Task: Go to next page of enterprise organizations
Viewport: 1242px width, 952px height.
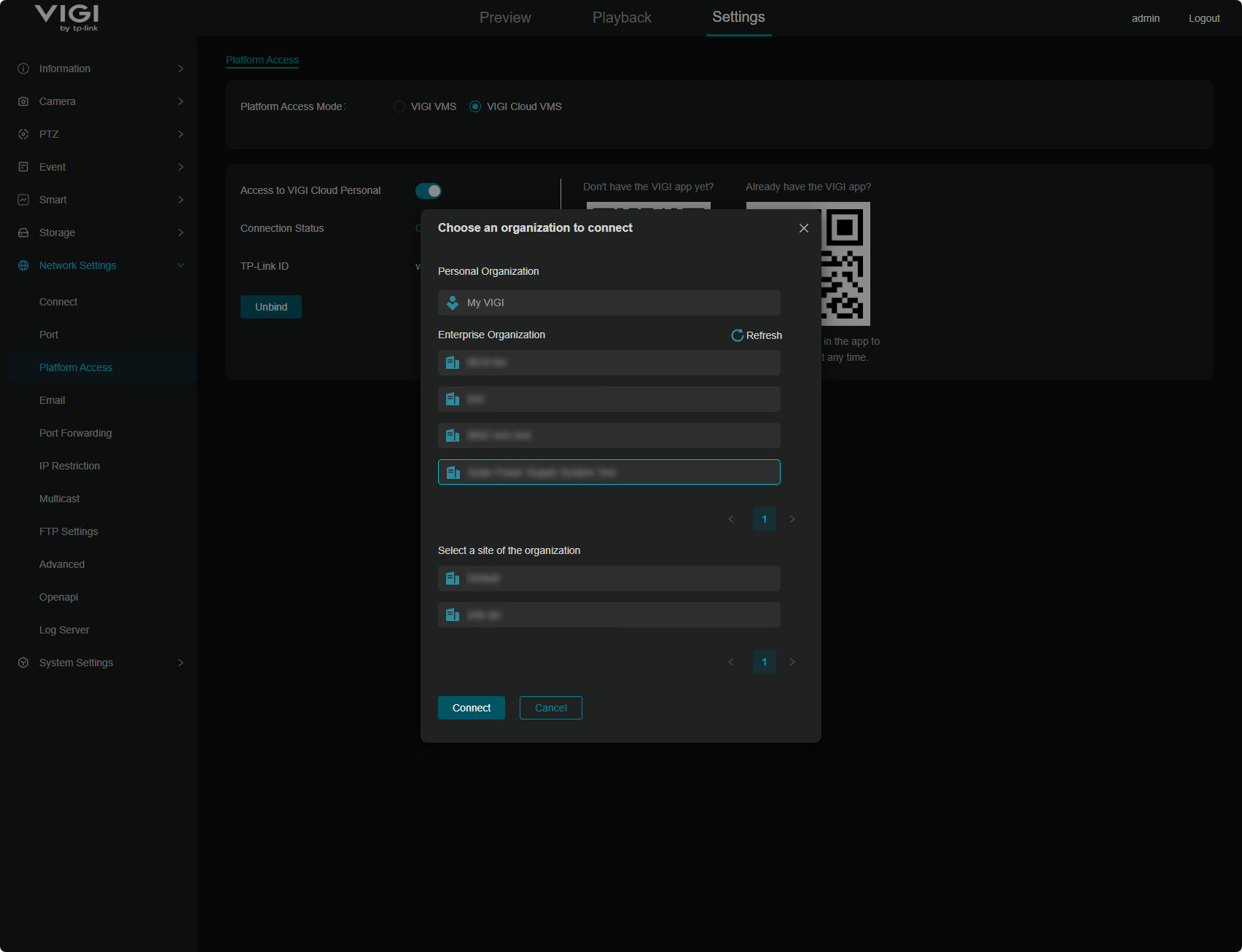Action: pos(792,519)
